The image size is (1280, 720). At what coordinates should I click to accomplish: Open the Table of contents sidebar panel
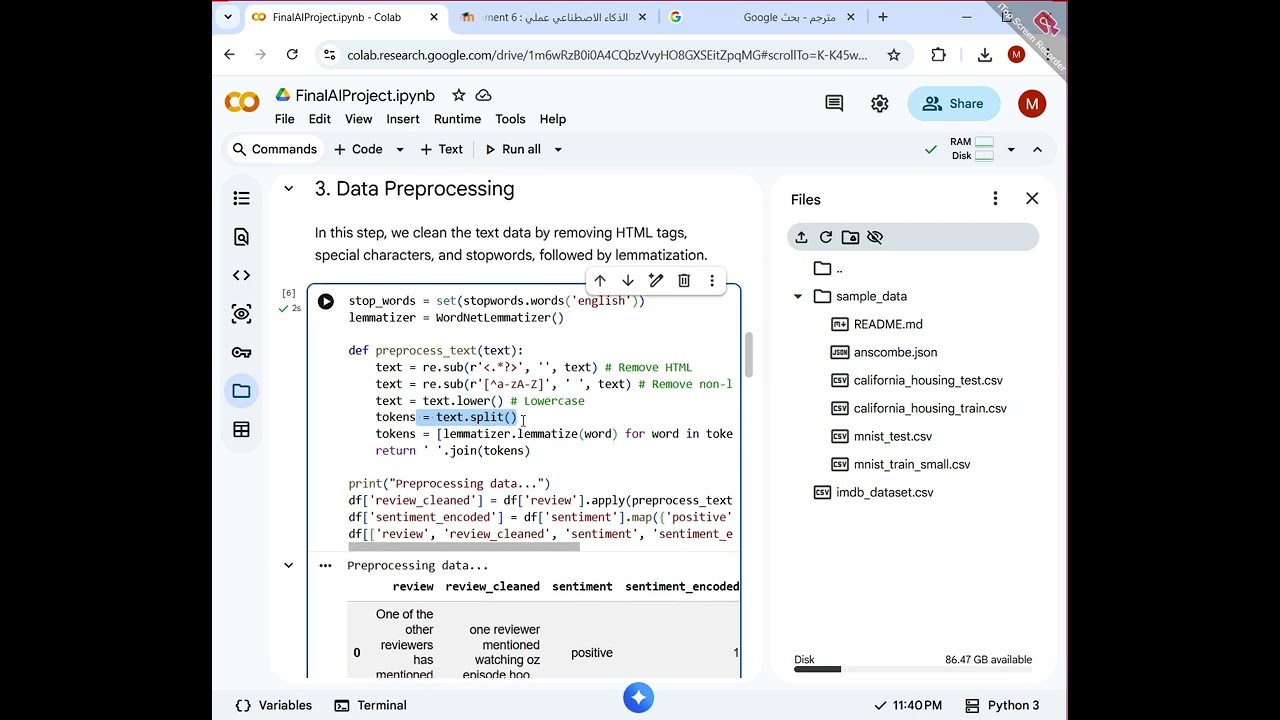tap(241, 199)
